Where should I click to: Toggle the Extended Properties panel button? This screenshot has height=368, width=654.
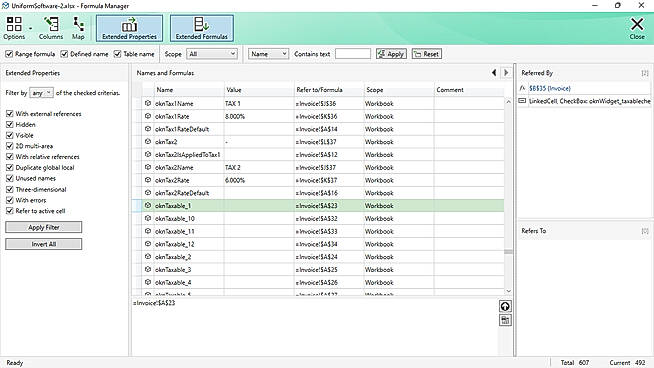pos(129,28)
